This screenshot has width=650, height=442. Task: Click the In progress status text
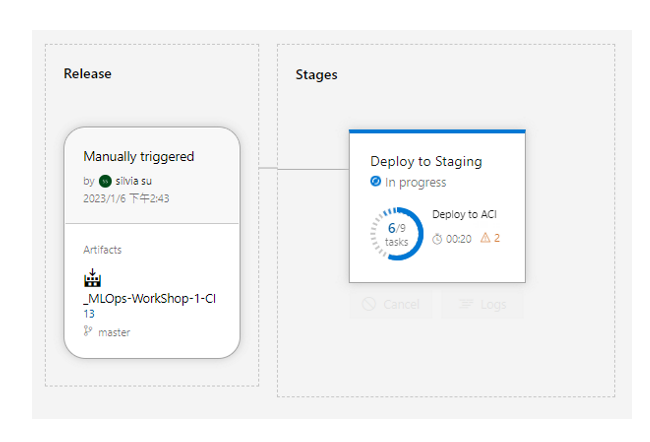415,183
